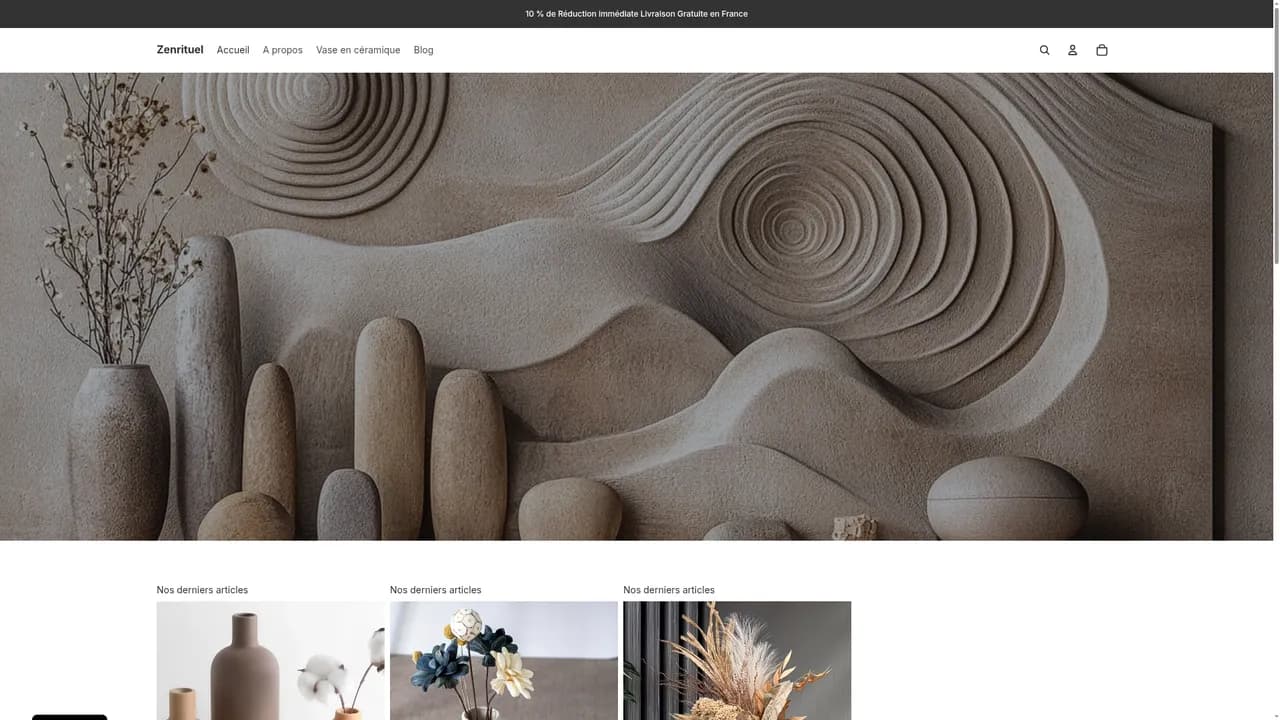Image resolution: width=1280 pixels, height=720 pixels.
Task: Open the dried pampas bouquet thumbnail
Action: click(x=737, y=661)
